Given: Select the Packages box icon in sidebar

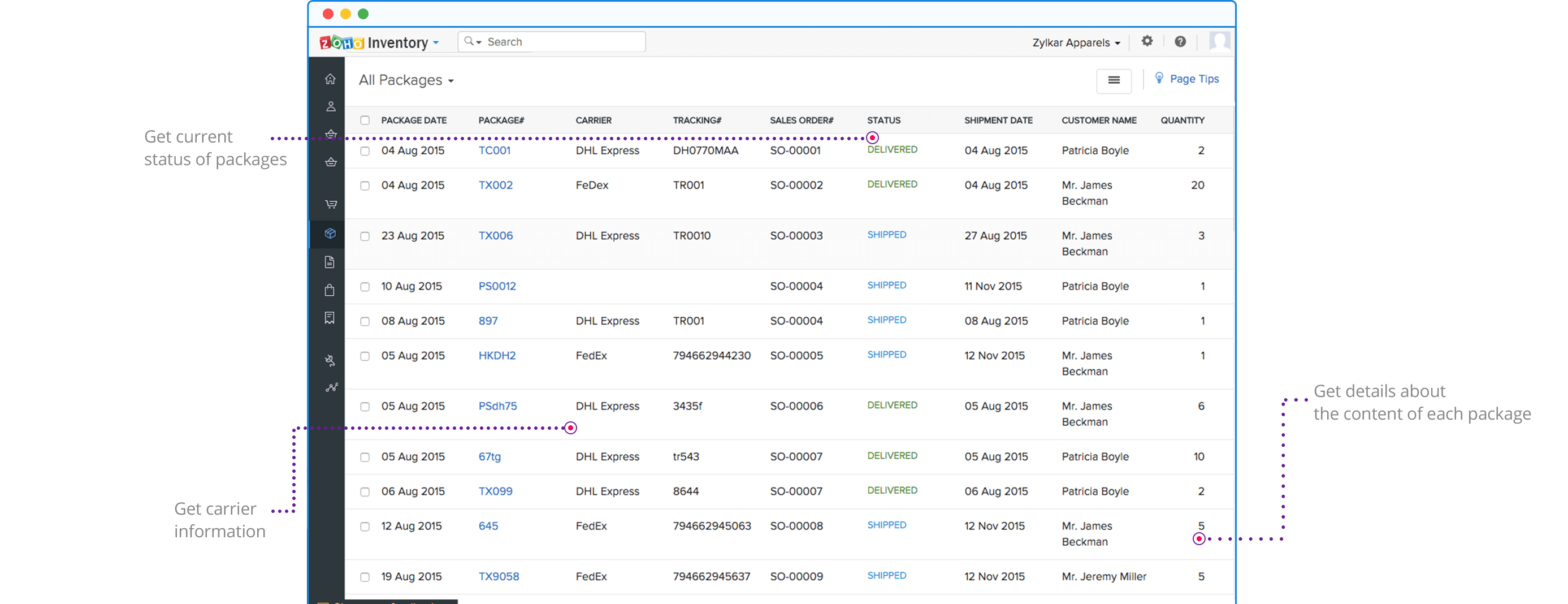Looking at the screenshot, I should [x=330, y=233].
